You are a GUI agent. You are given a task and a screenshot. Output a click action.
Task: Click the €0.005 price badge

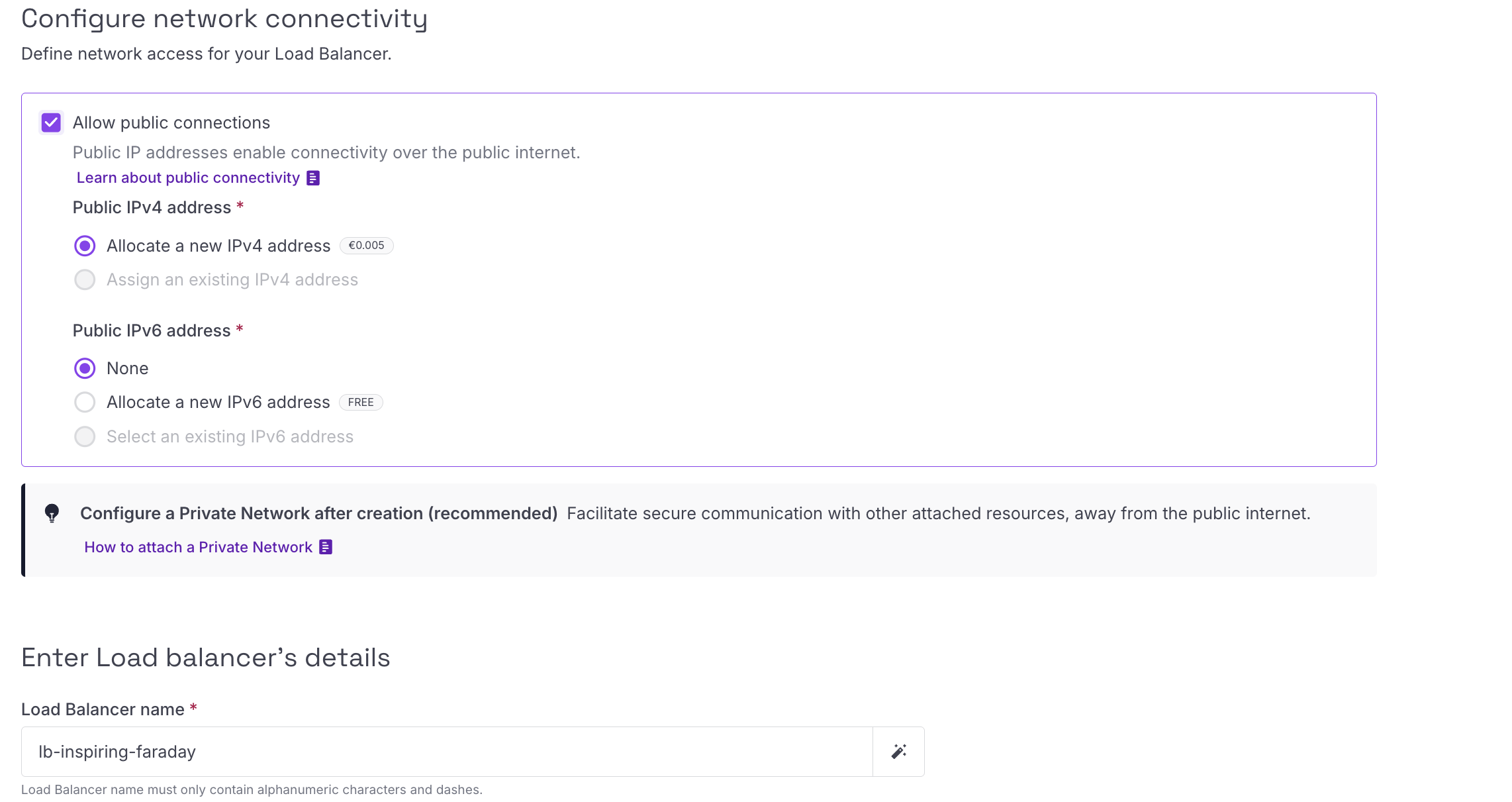pos(366,246)
